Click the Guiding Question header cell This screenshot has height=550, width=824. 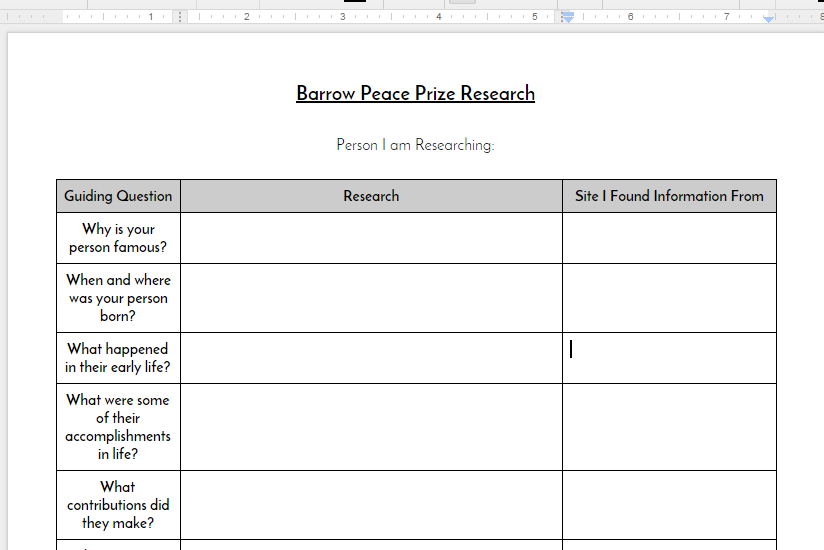[118, 196]
